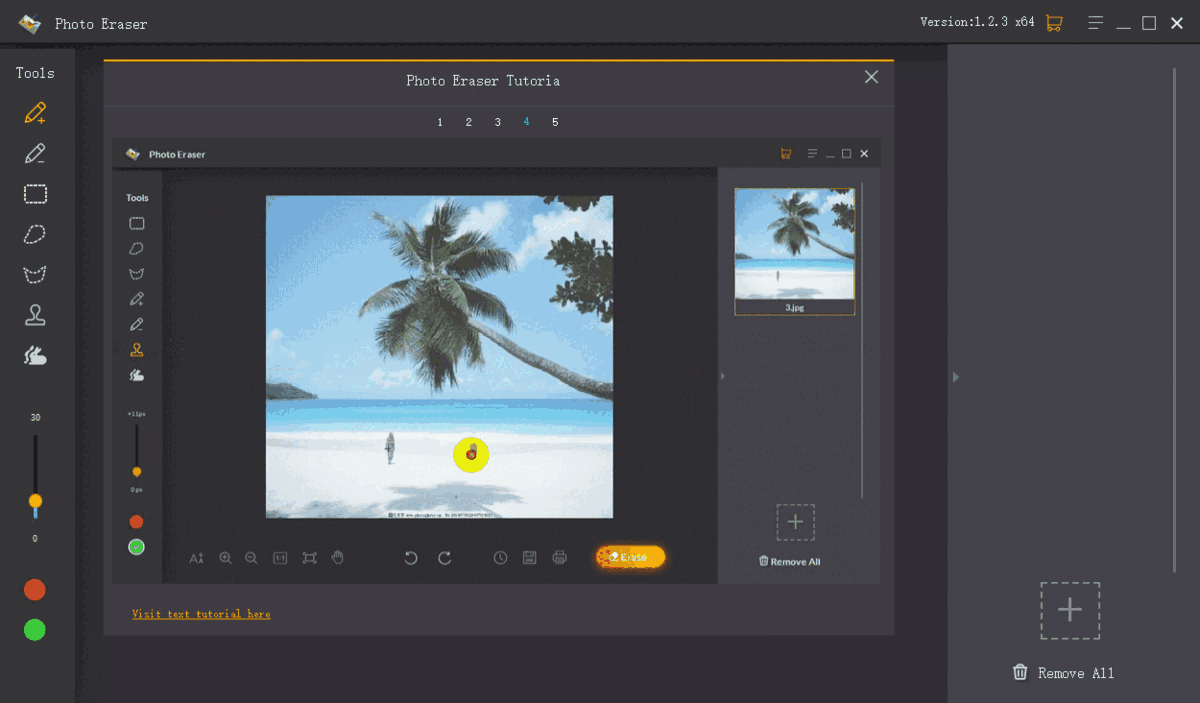Screen dimensions: 1200x703
Task: Select the lasso selection tool
Action: click(x=35, y=234)
